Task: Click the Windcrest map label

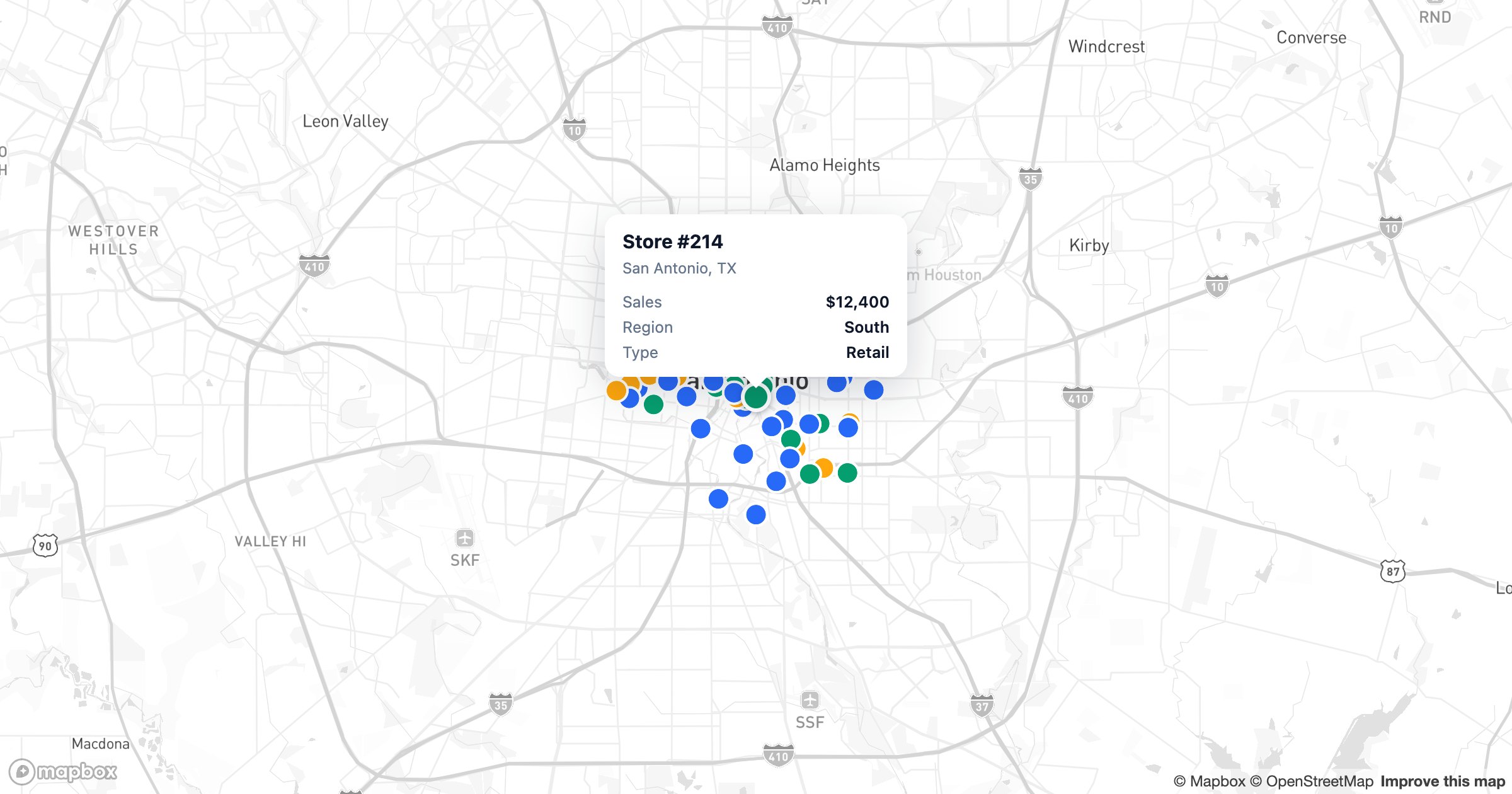Action: click(x=1106, y=47)
